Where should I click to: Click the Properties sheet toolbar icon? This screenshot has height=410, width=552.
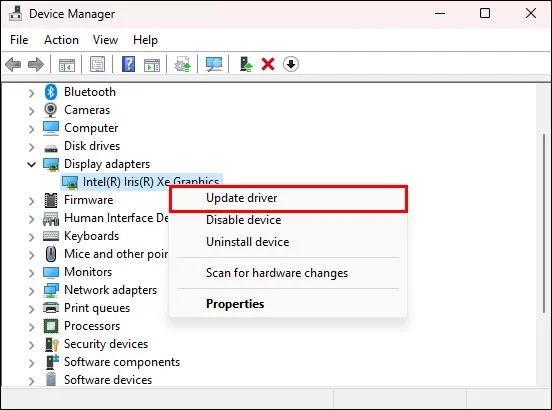[98, 64]
